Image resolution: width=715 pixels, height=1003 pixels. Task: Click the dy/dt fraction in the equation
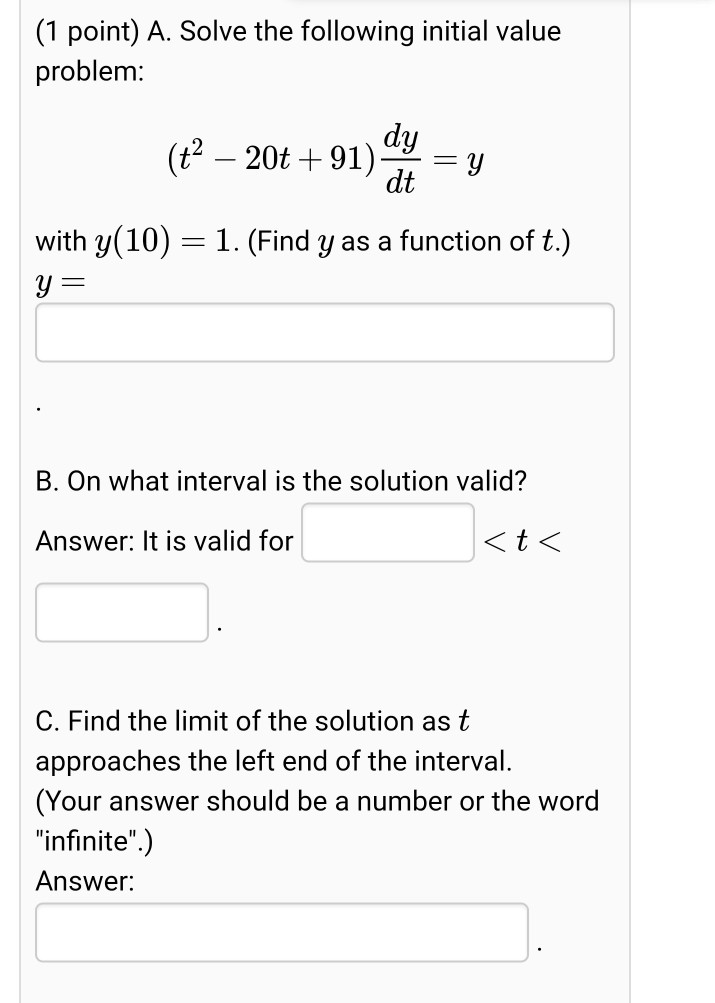[x=402, y=158]
